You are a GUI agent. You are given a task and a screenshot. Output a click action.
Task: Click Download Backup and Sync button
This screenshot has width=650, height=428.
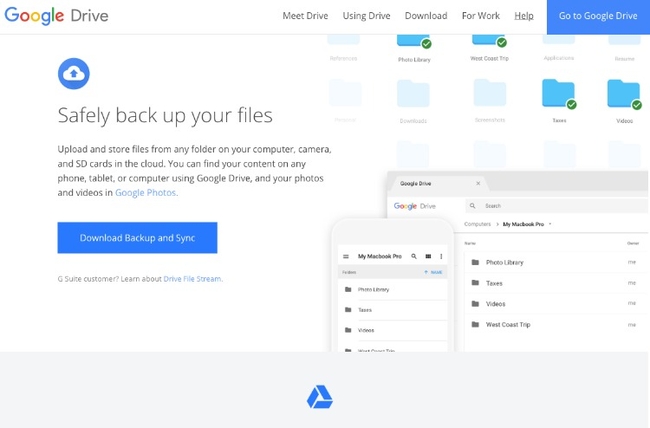pos(137,238)
